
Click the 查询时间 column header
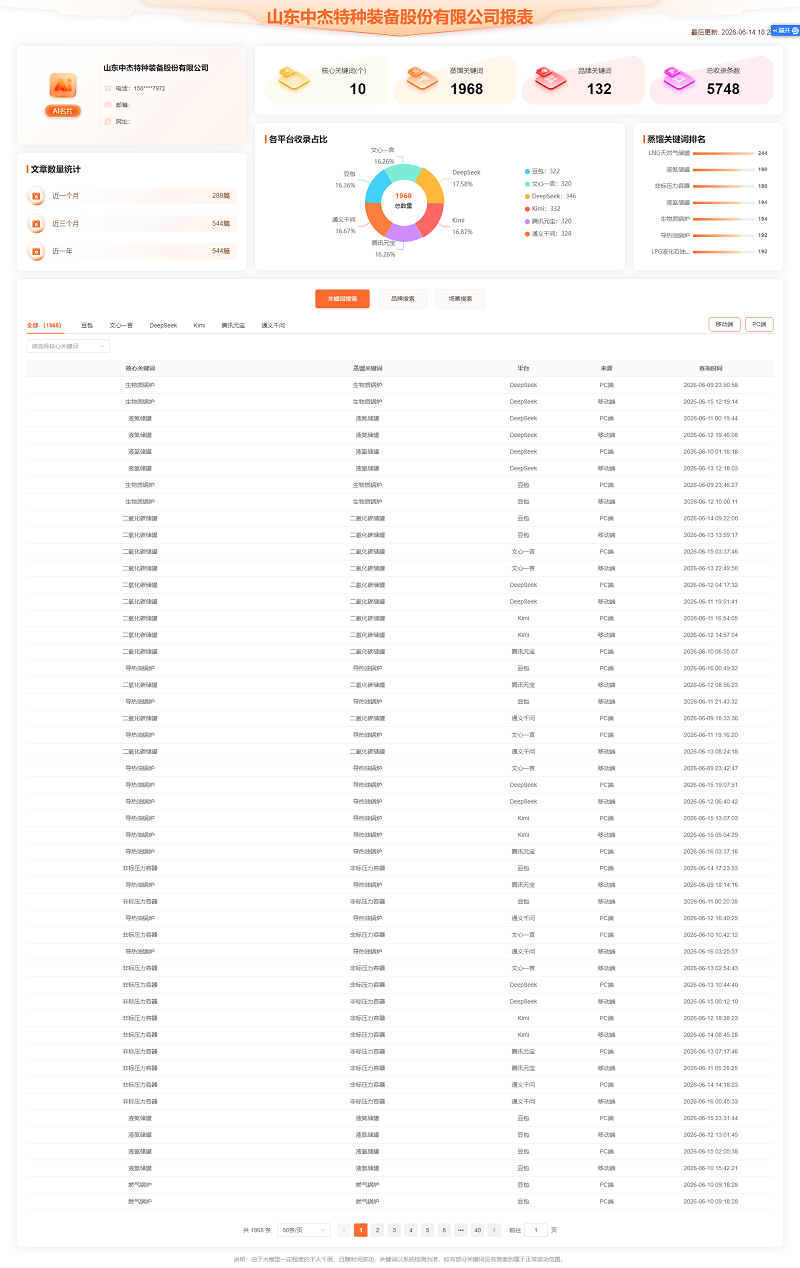click(711, 368)
